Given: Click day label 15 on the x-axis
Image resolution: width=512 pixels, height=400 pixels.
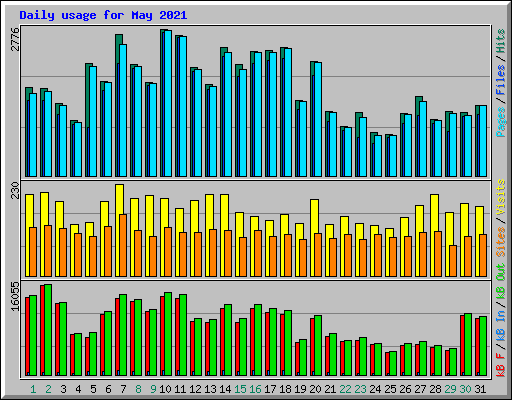Looking at the screenshot, I should 240,389.
